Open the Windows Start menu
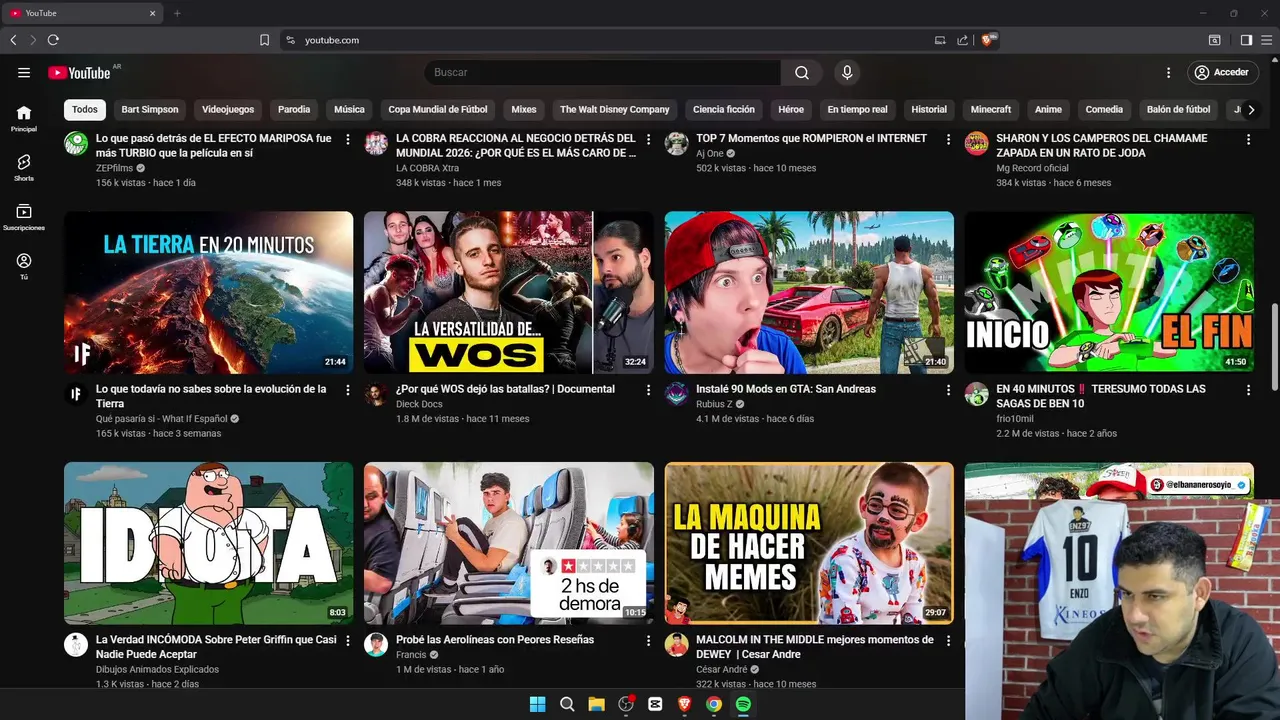Image resolution: width=1280 pixels, height=720 pixels. tap(537, 704)
